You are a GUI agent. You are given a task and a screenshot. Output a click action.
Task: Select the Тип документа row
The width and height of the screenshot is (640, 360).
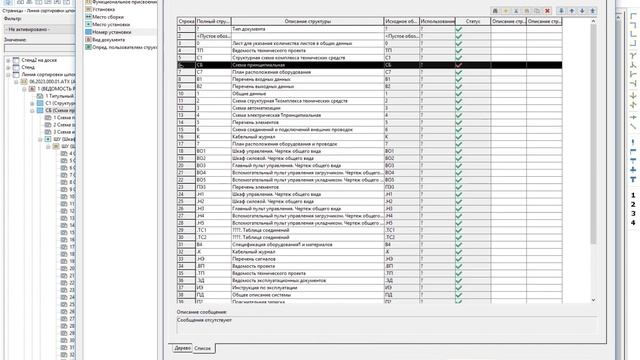pyautogui.click(x=369, y=29)
